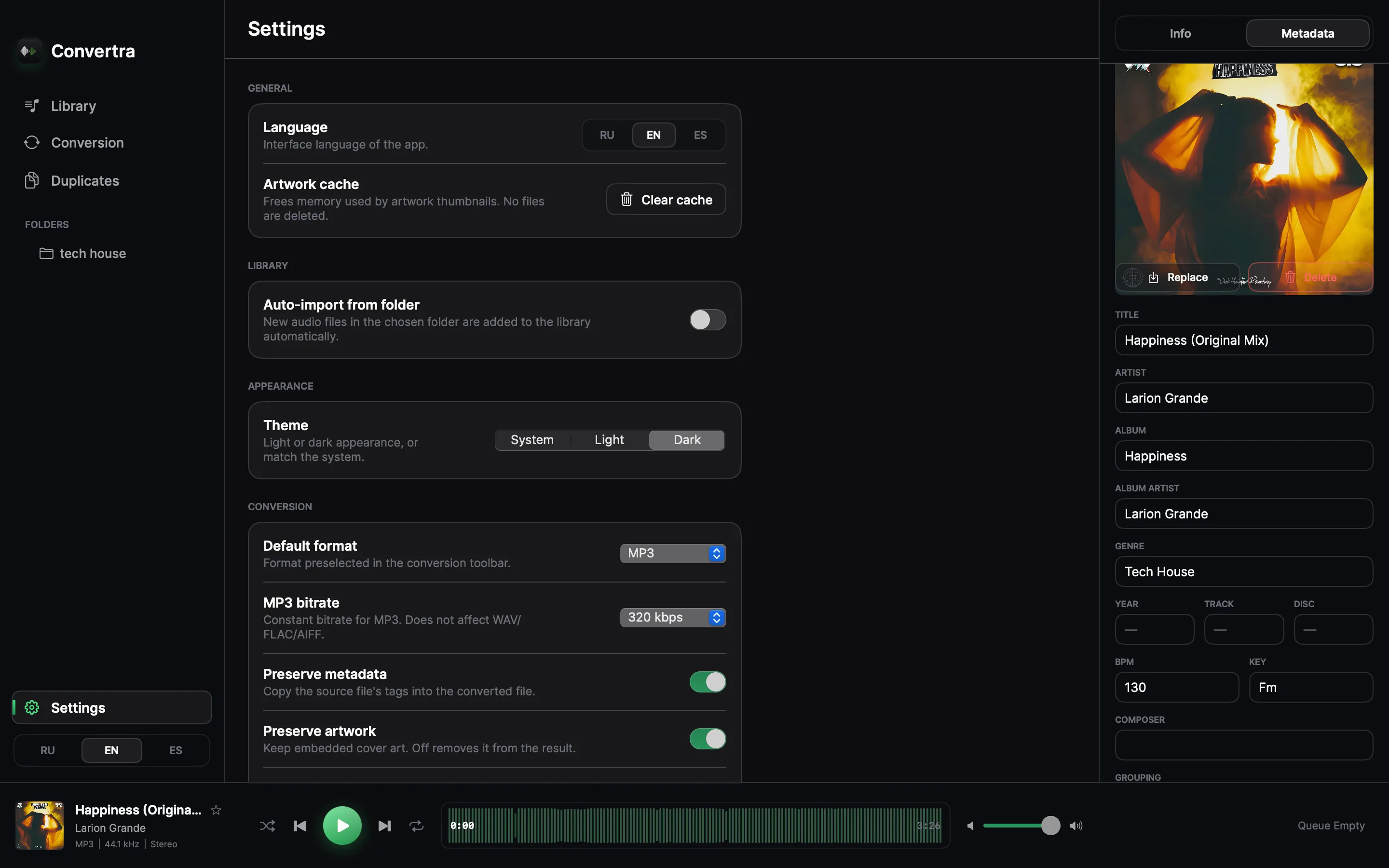1389x868 pixels.
Task: Click the now-playing album thumbnail
Action: [40, 826]
